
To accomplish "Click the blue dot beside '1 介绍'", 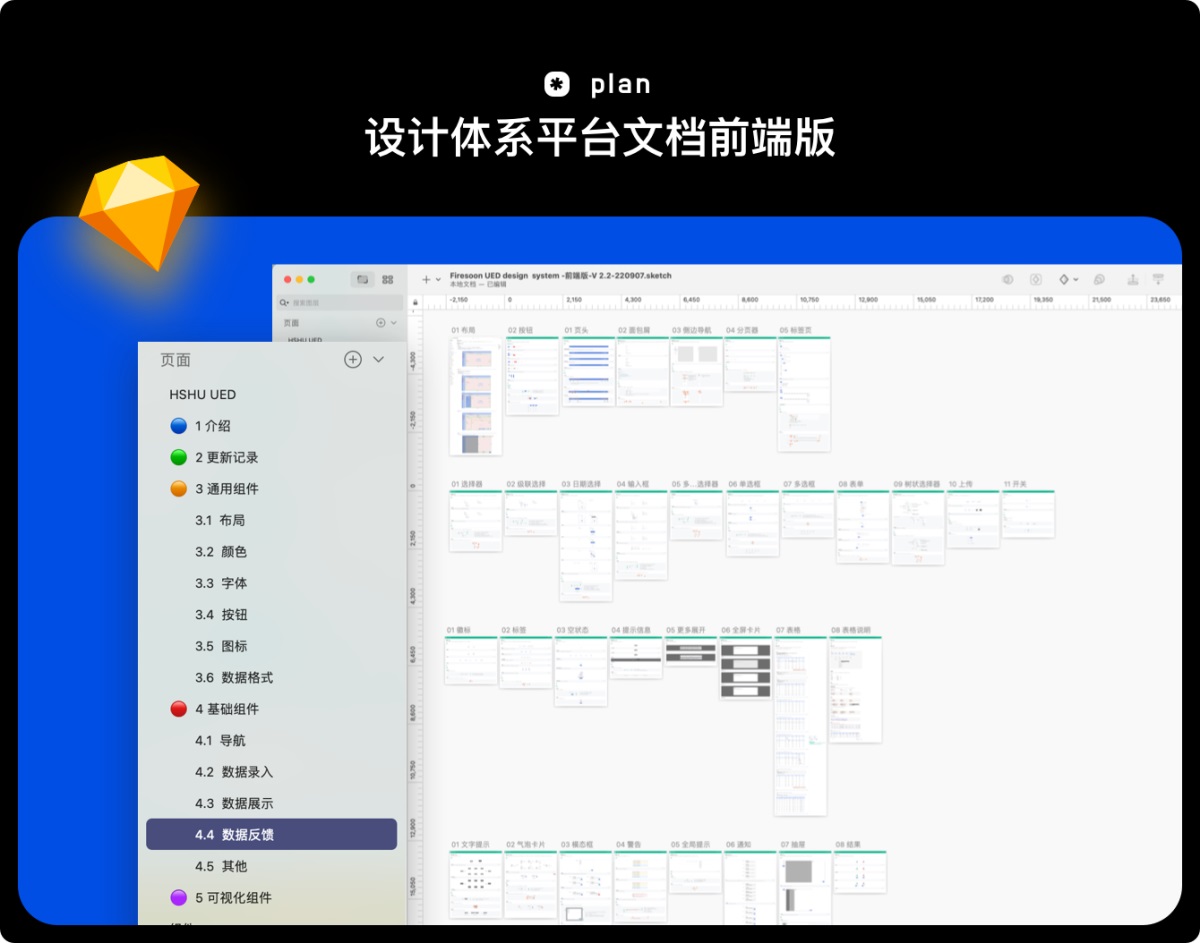I will pyautogui.click(x=179, y=426).
